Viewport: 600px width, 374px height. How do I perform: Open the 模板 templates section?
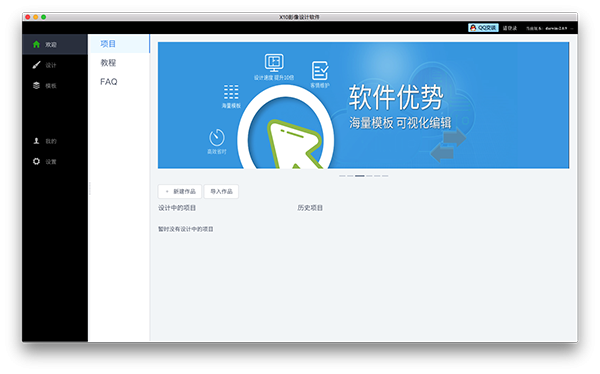point(55,85)
